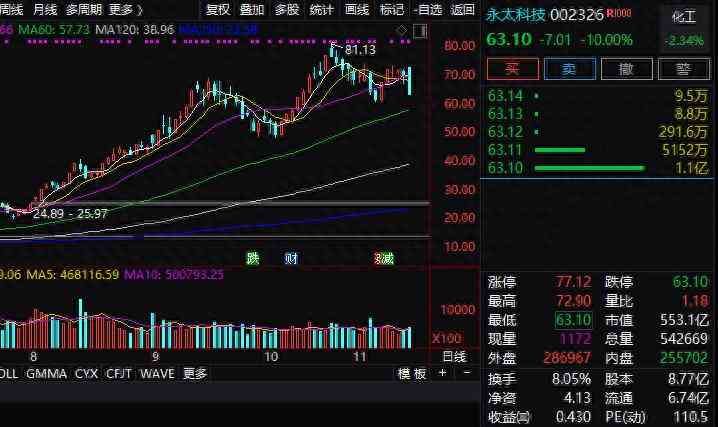718x427 pixels.
Task: Click the red 买 (buy) button
Action: tap(513, 69)
